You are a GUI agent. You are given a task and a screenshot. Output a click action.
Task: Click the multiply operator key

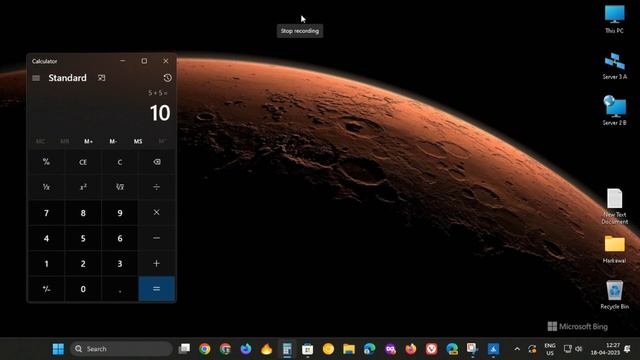pos(157,213)
